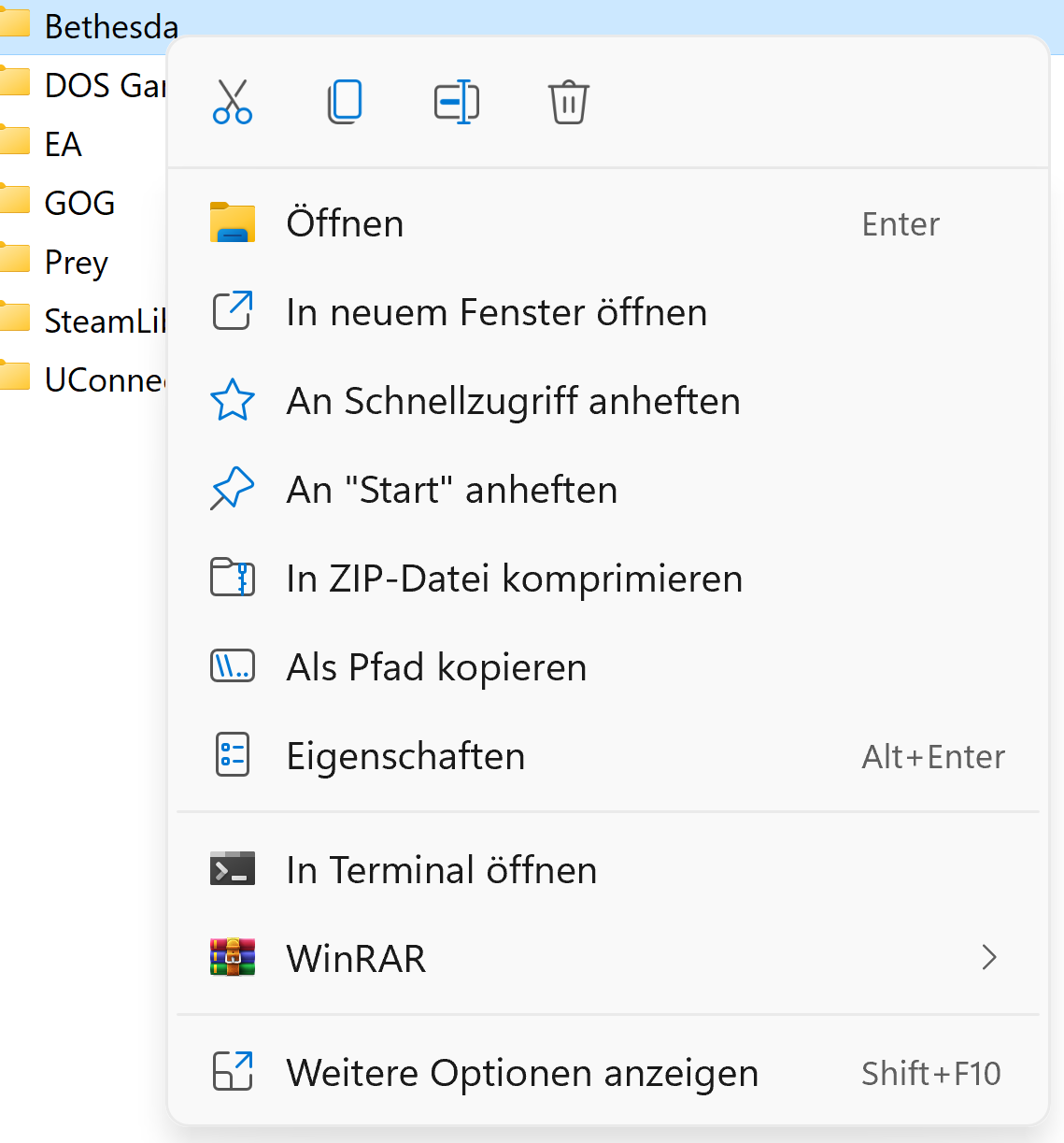This screenshot has height=1143, width=1064.
Task: Click the pushpin icon for Start
Action: (233, 490)
